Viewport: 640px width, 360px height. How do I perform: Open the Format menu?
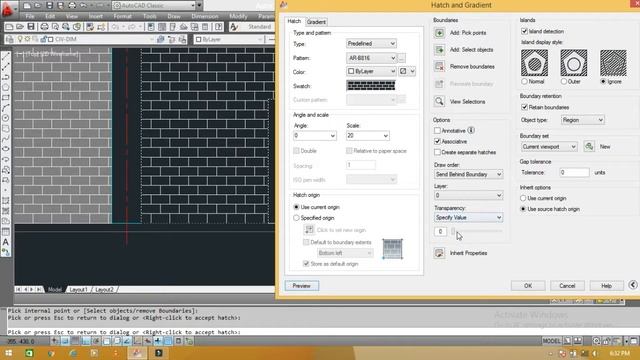pyautogui.click(x=122, y=16)
